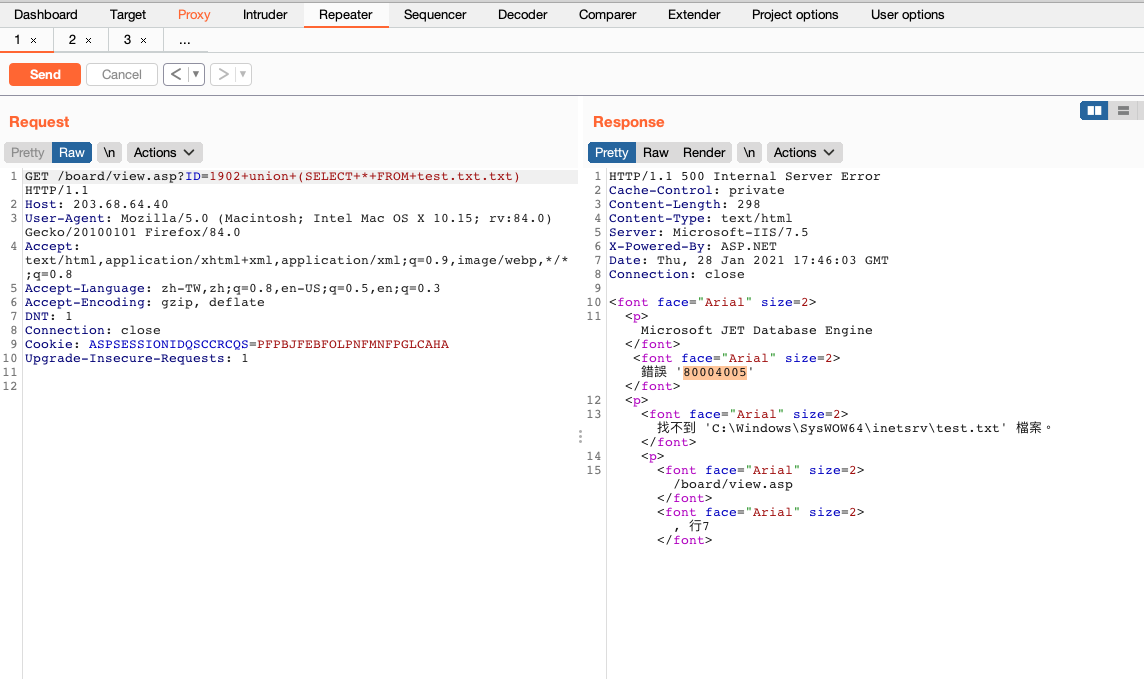Select Repeater sub-tab 1
The image size is (1144, 679).
18,39
